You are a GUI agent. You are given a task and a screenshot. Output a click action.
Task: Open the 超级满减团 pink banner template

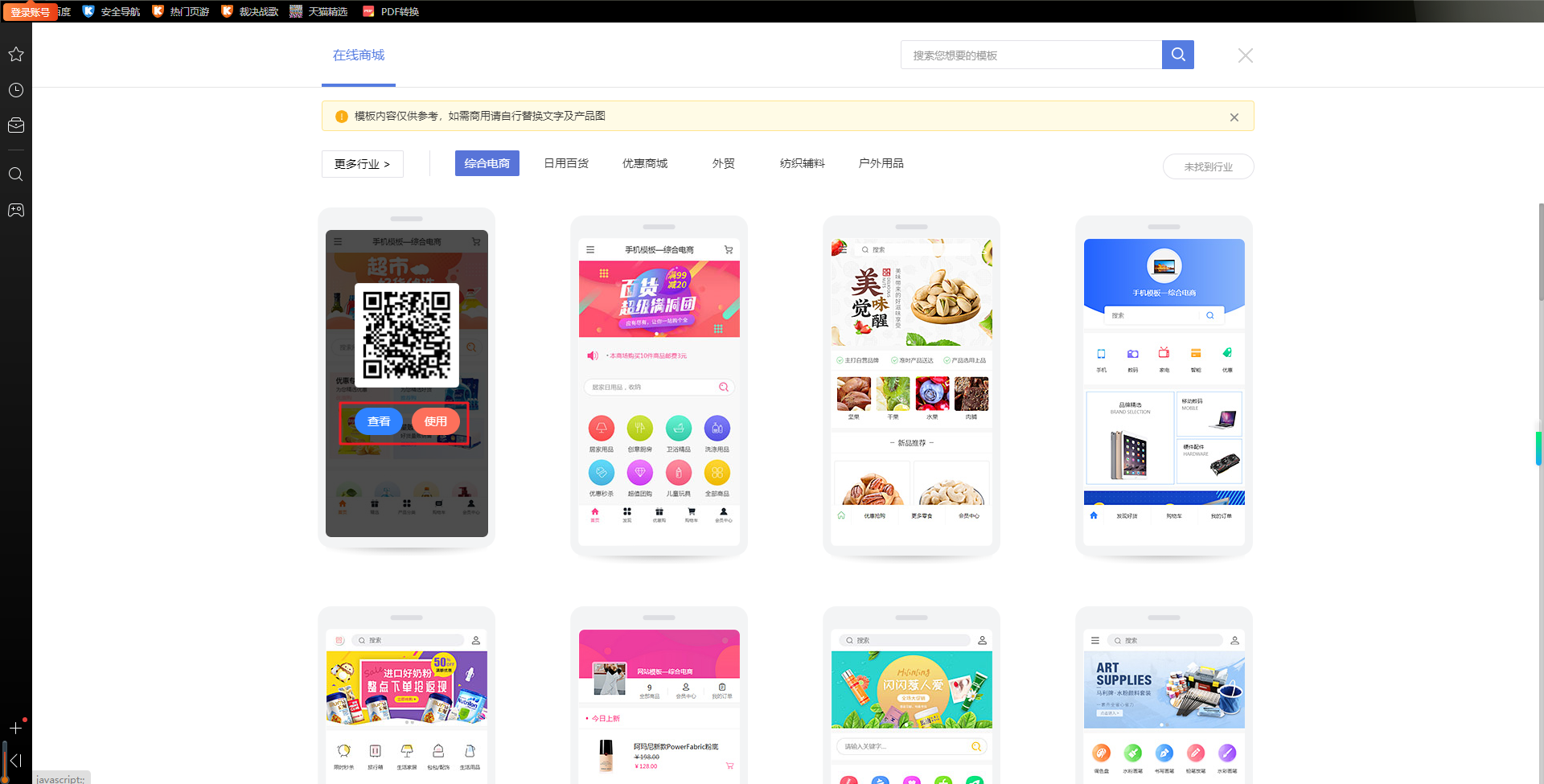tap(659, 299)
